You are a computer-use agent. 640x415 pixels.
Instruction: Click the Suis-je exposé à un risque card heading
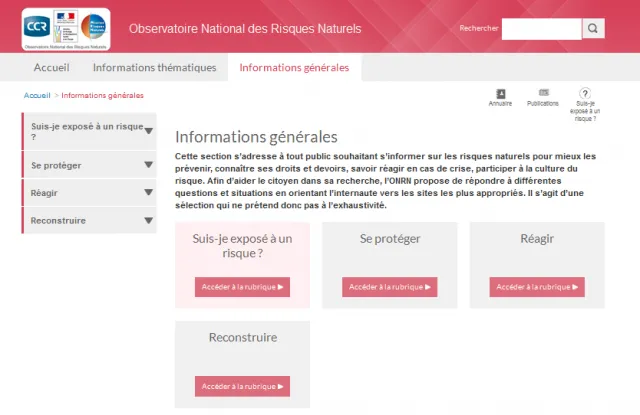tap(242, 246)
